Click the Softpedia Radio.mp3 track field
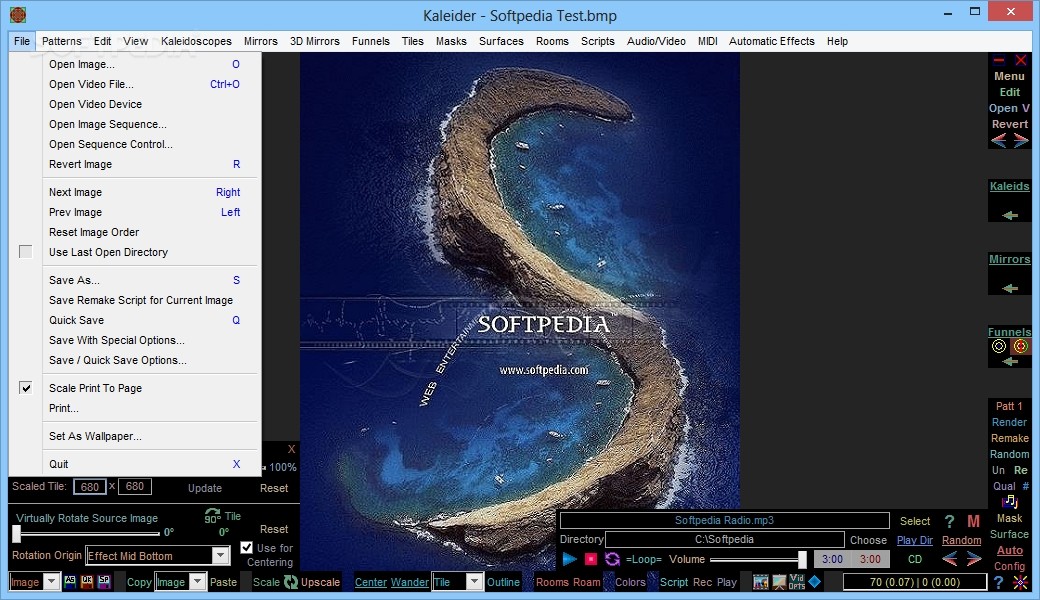Image resolution: width=1040 pixels, height=600 pixels. coord(724,520)
